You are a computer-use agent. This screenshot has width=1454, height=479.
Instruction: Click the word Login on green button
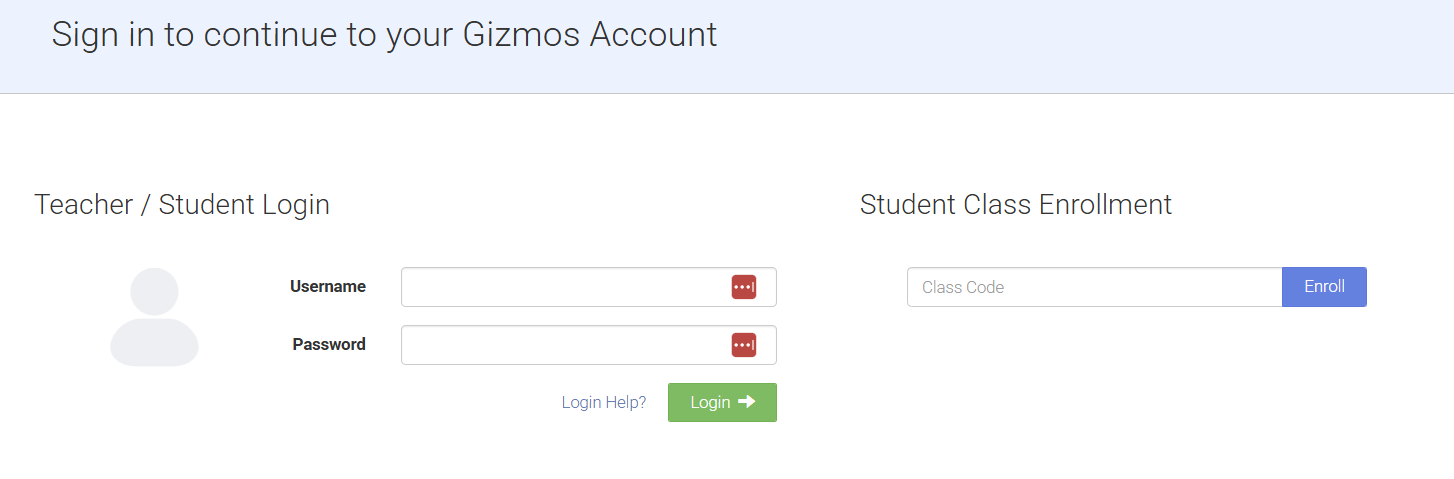point(710,402)
